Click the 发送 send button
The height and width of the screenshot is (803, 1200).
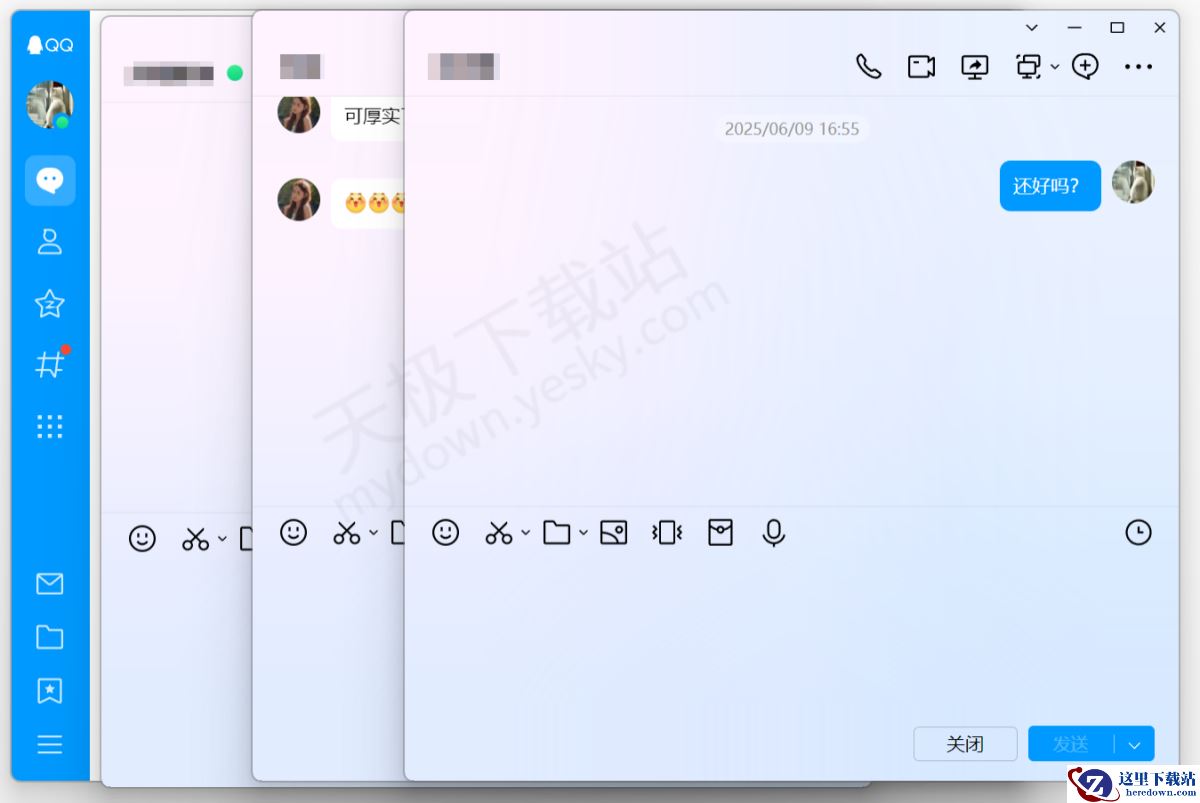[1070, 744]
